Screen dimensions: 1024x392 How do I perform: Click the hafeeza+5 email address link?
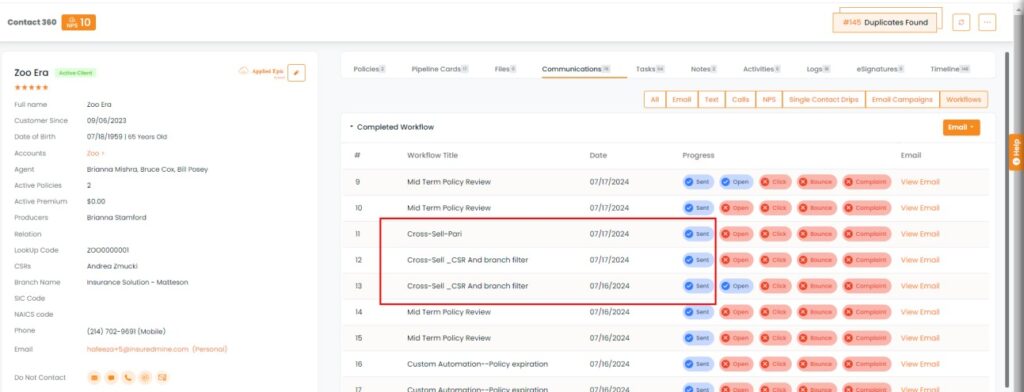[x=138, y=350]
